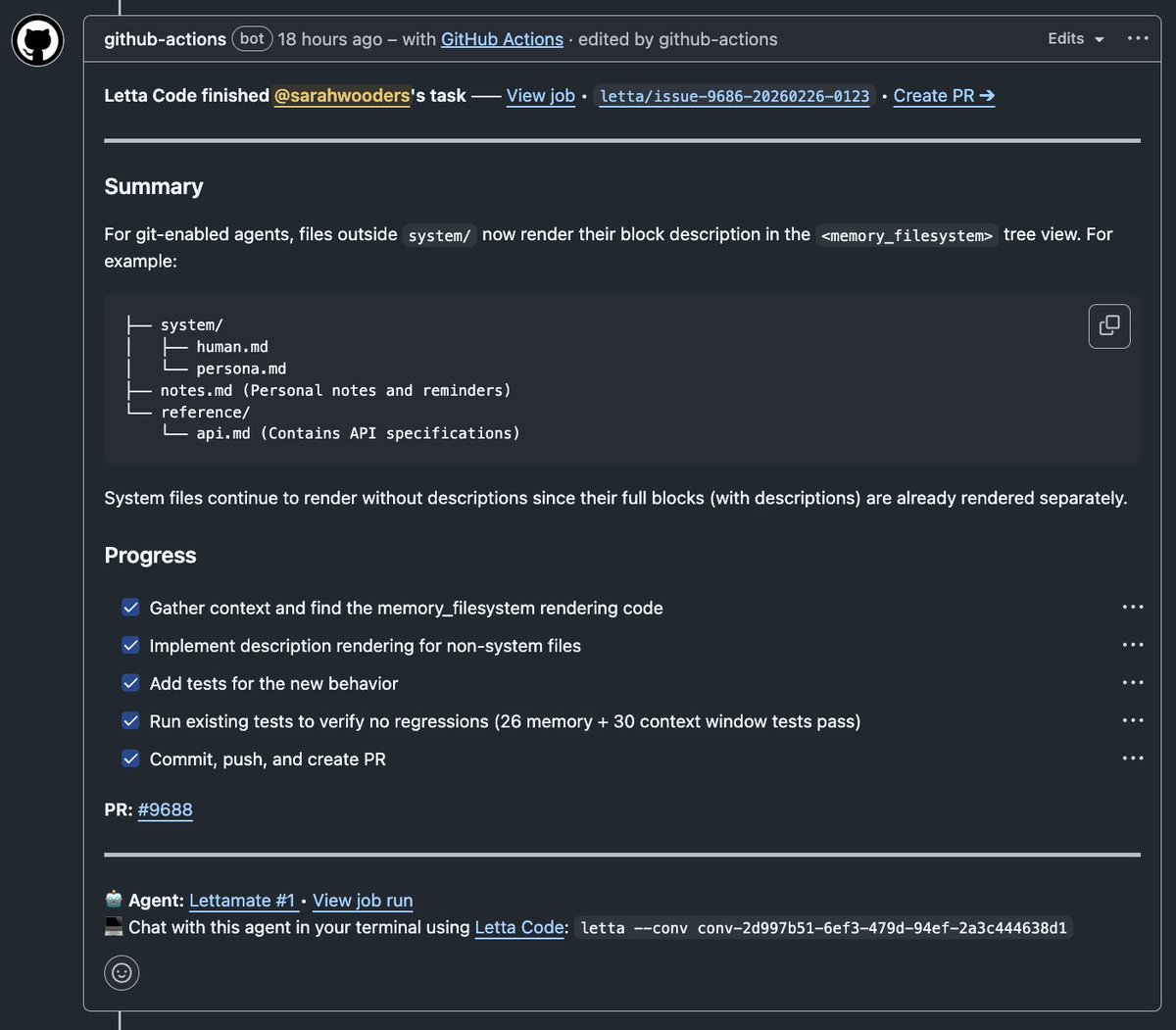Toggle Gather context checkbox
Screen dimensions: 1176x1030
(130, 608)
